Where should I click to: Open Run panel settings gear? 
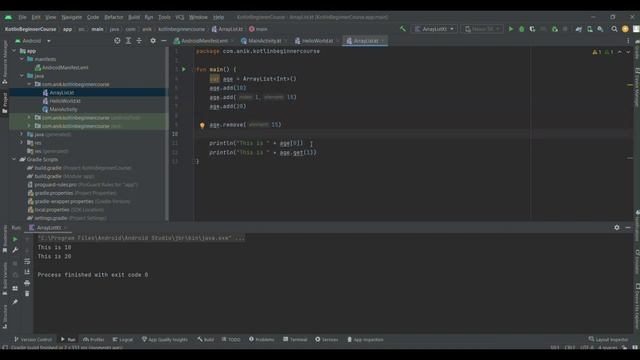point(617,227)
